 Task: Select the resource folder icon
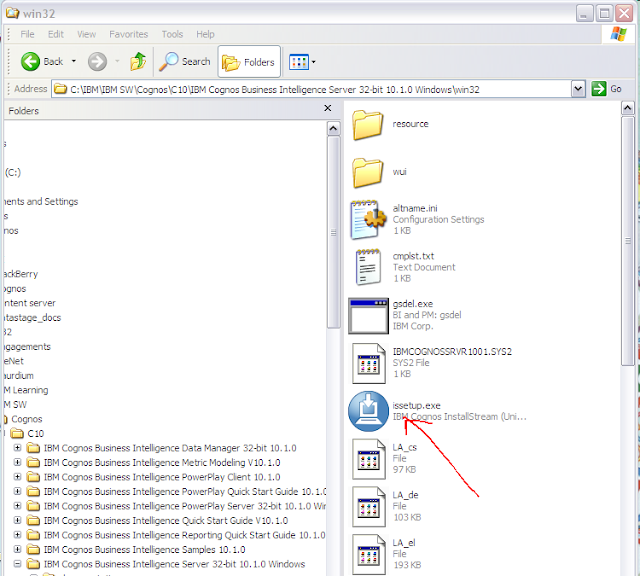click(x=367, y=125)
